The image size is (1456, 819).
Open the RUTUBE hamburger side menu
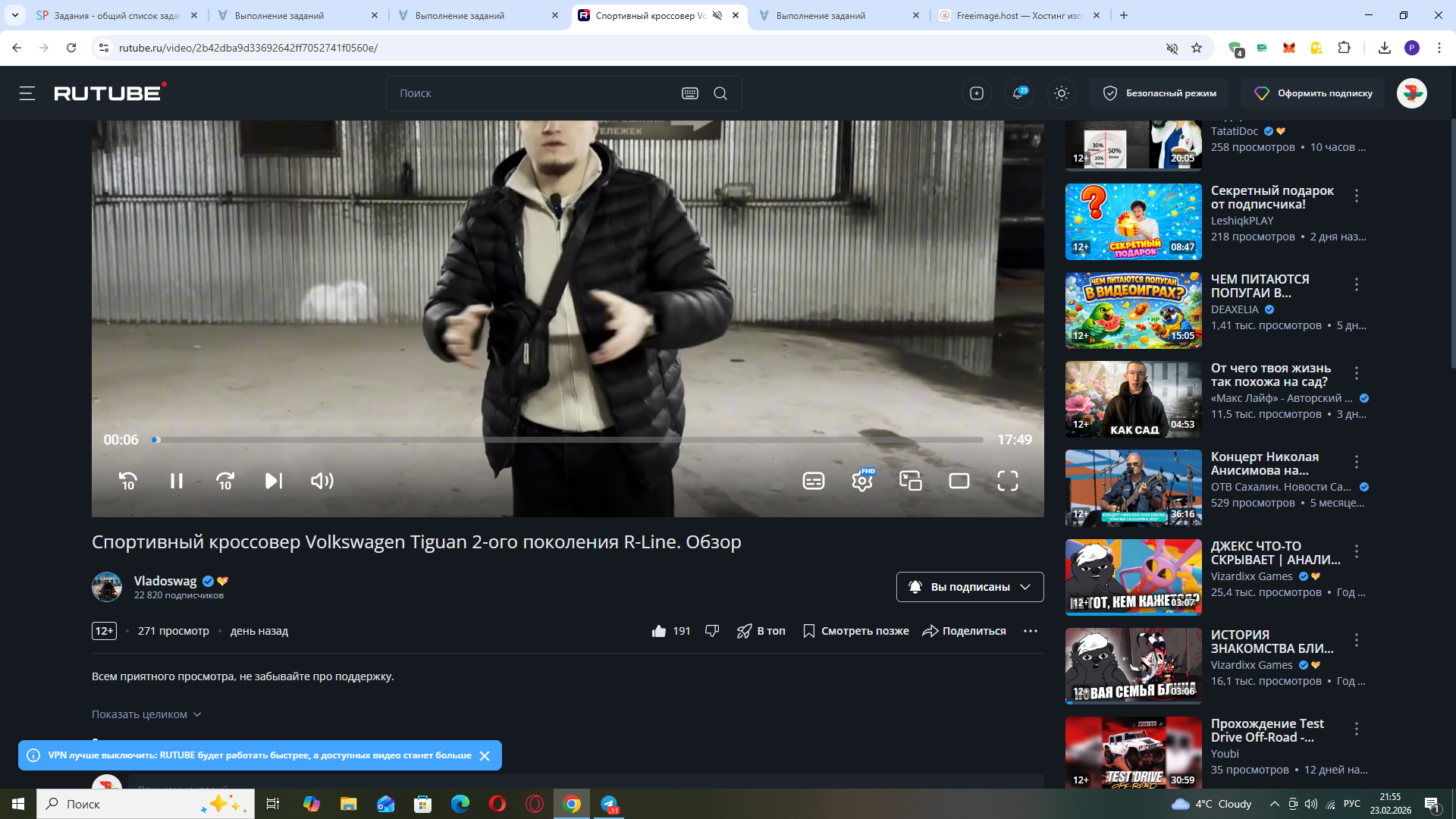[x=27, y=93]
